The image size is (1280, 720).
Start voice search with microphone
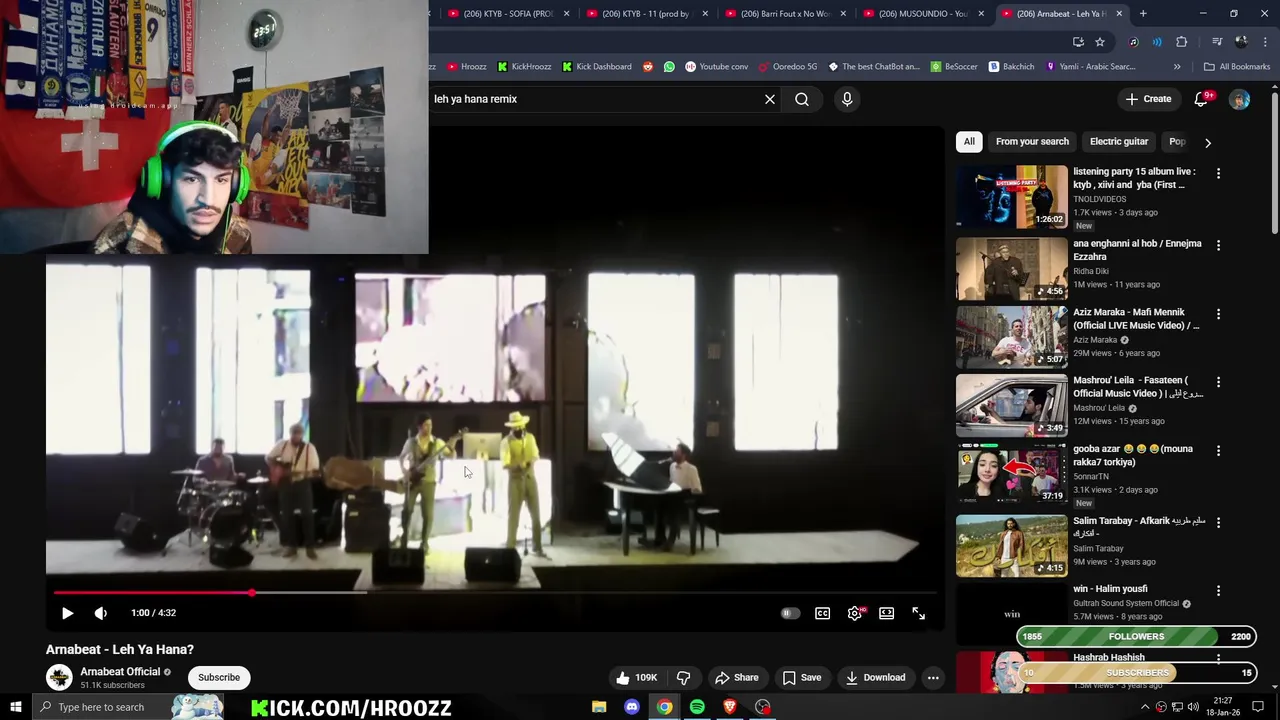click(x=847, y=99)
